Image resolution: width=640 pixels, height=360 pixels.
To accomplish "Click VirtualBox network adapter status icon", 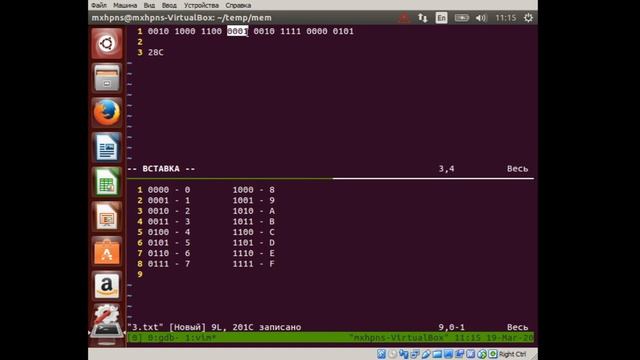I will pyautogui.click(x=415, y=354).
